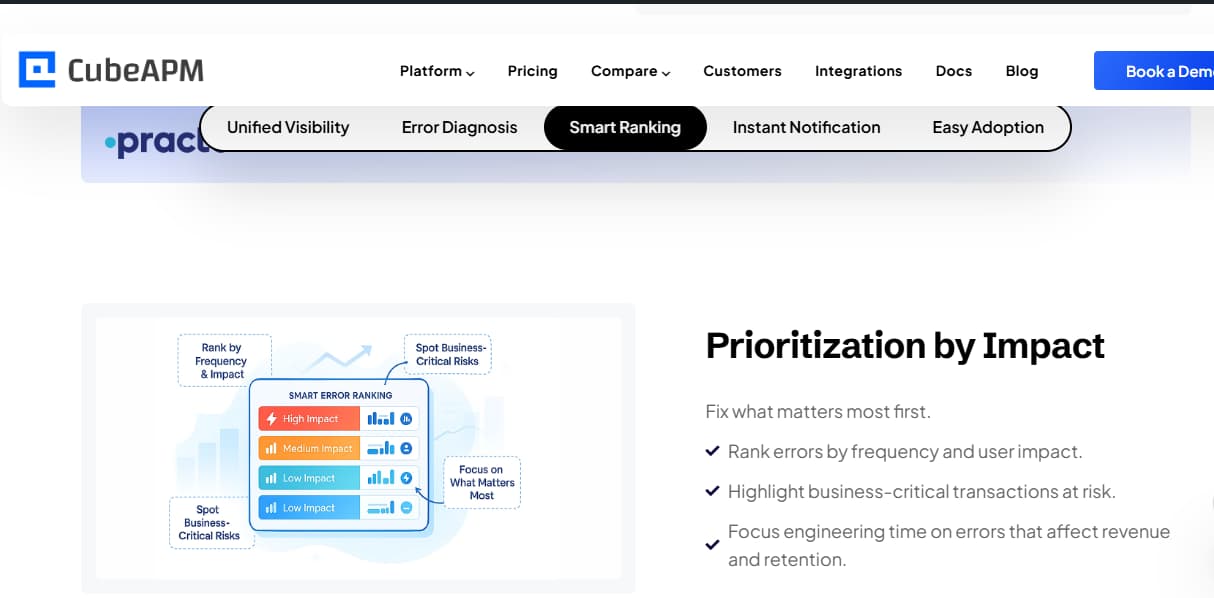Open the Docs menu item
The width and height of the screenshot is (1214, 598).
click(x=953, y=71)
